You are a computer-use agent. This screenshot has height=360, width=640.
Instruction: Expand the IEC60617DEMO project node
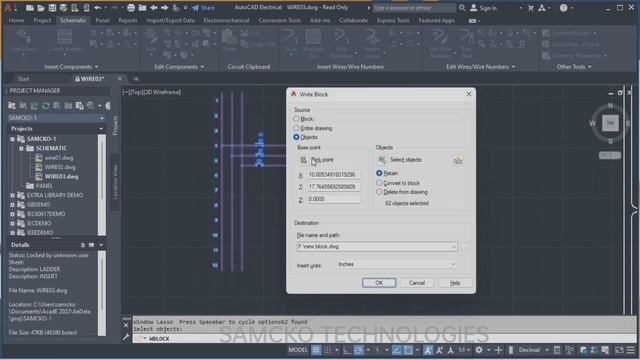point(12,214)
